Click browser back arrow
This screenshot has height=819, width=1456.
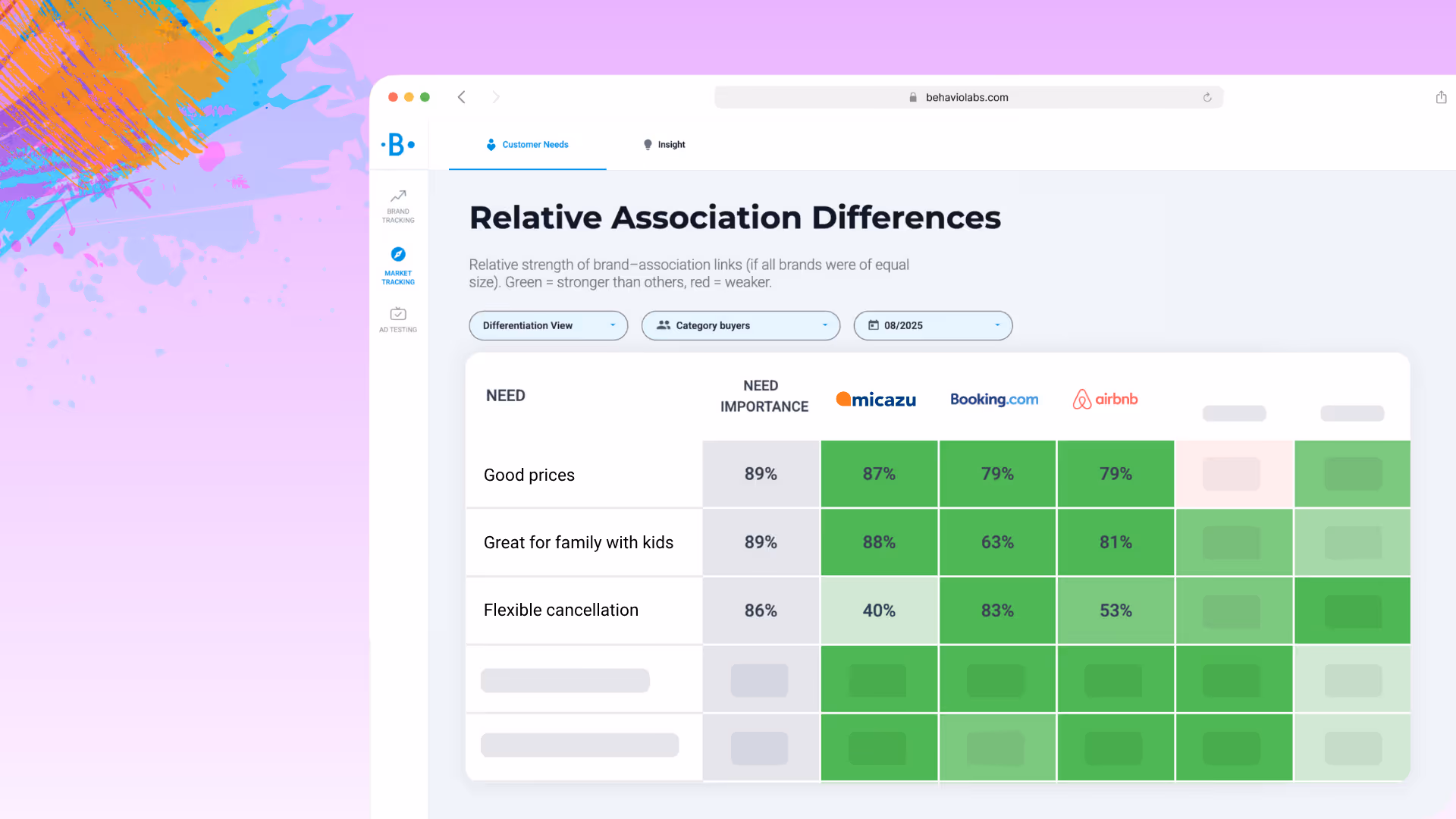[461, 97]
